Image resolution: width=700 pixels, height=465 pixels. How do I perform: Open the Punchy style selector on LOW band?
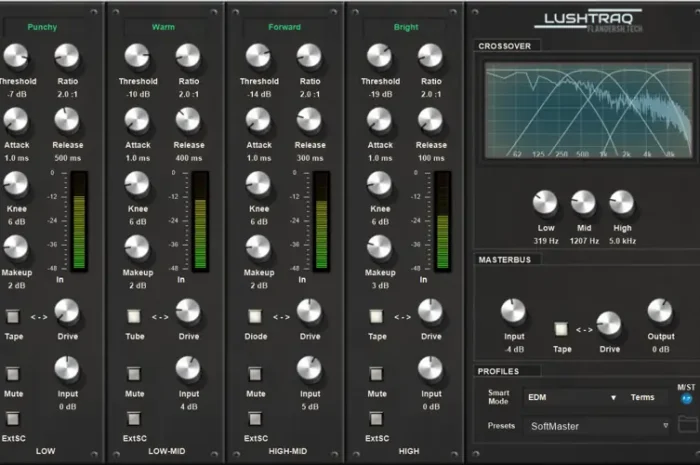(x=43, y=27)
